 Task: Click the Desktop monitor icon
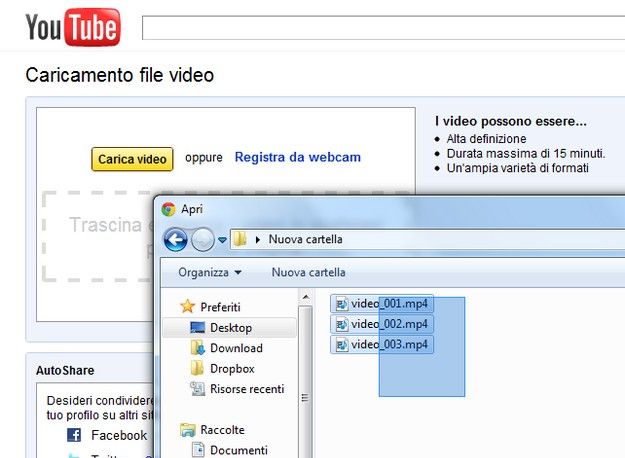tap(198, 327)
